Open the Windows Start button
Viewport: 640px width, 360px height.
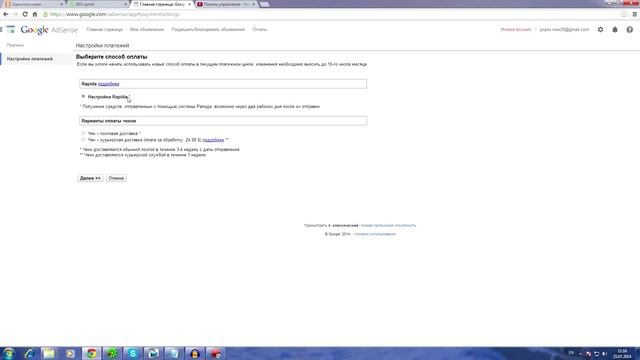click(x=9, y=353)
